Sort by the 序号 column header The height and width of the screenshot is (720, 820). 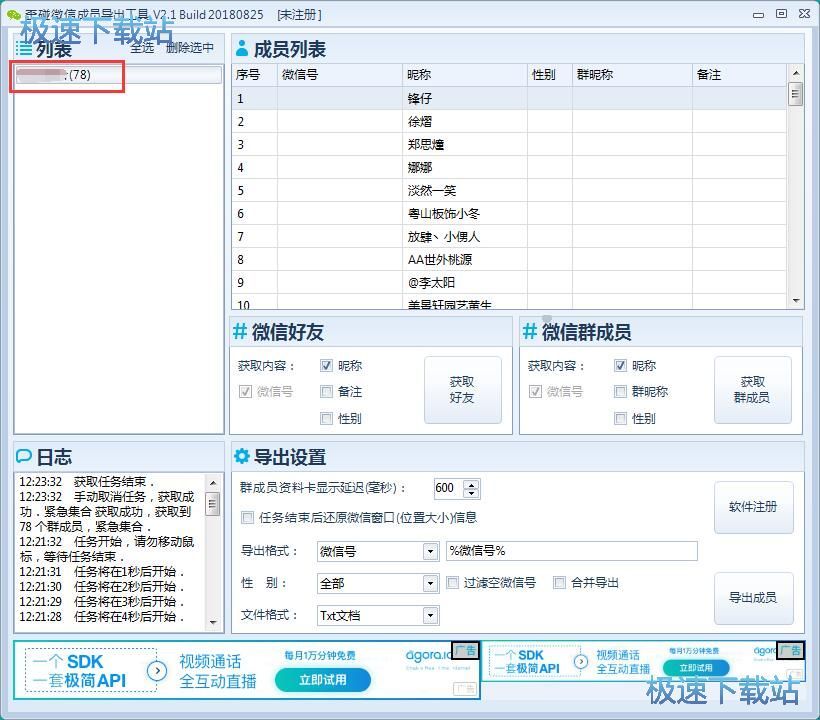[255, 75]
